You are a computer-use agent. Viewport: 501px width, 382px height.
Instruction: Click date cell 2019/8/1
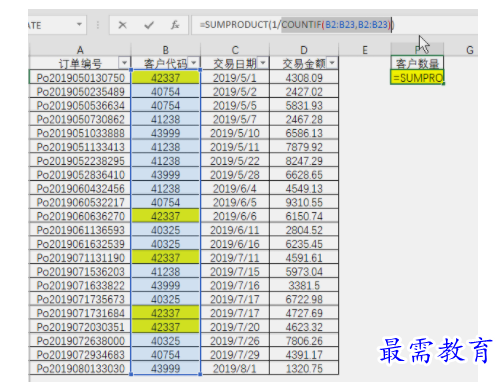click(235, 368)
